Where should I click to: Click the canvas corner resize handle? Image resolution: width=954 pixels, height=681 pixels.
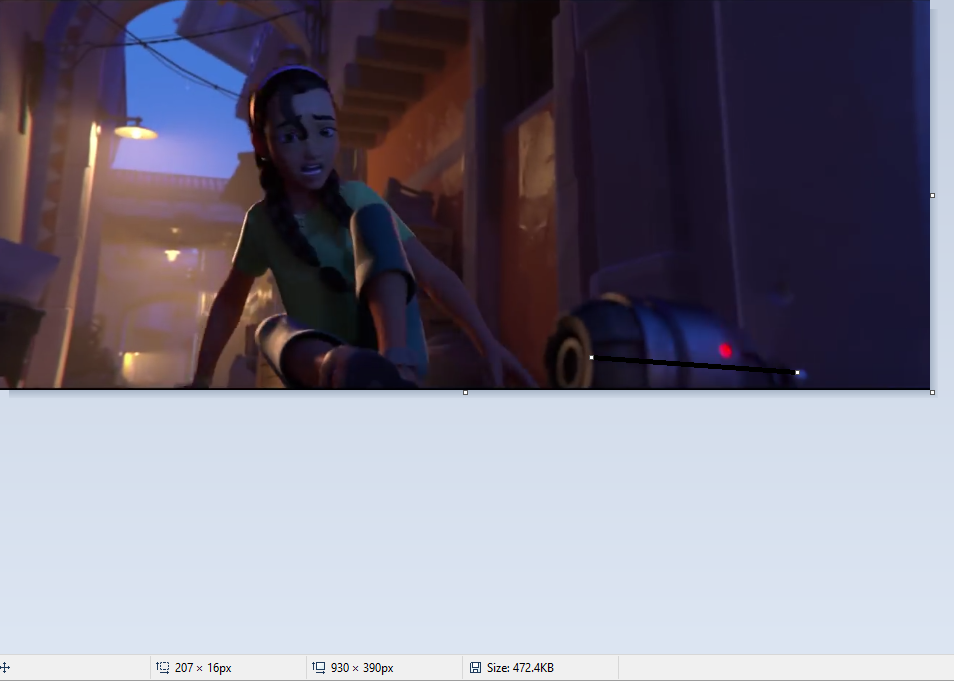[932, 393]
